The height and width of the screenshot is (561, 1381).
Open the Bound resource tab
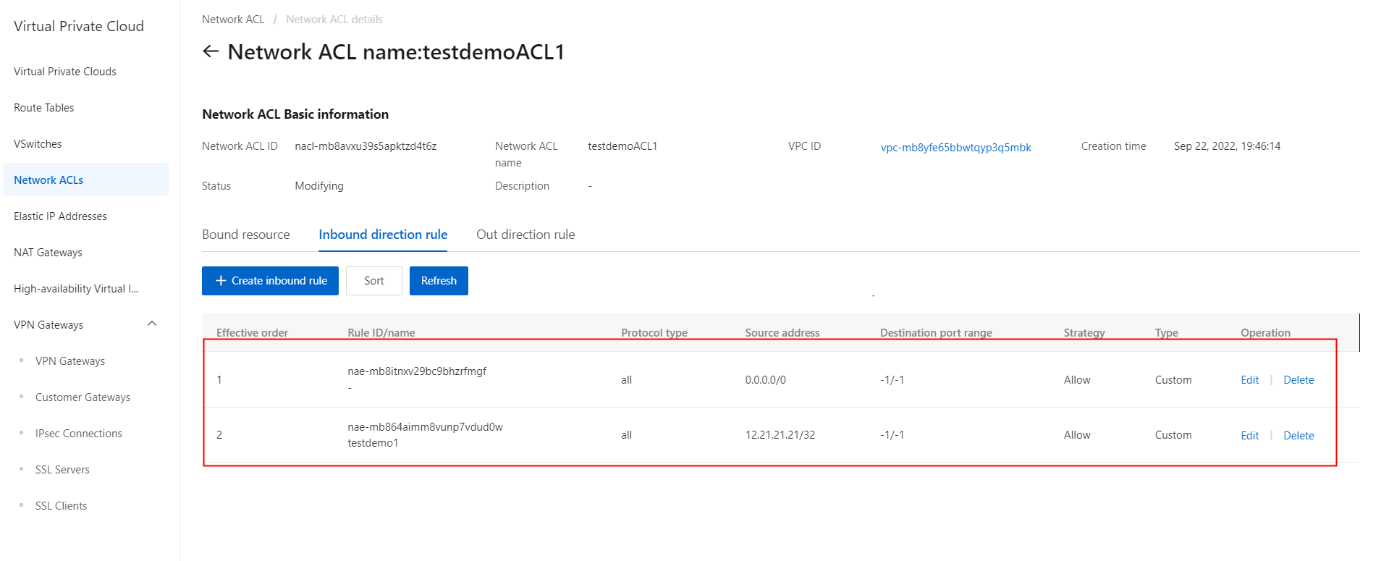tap(246, 235)
